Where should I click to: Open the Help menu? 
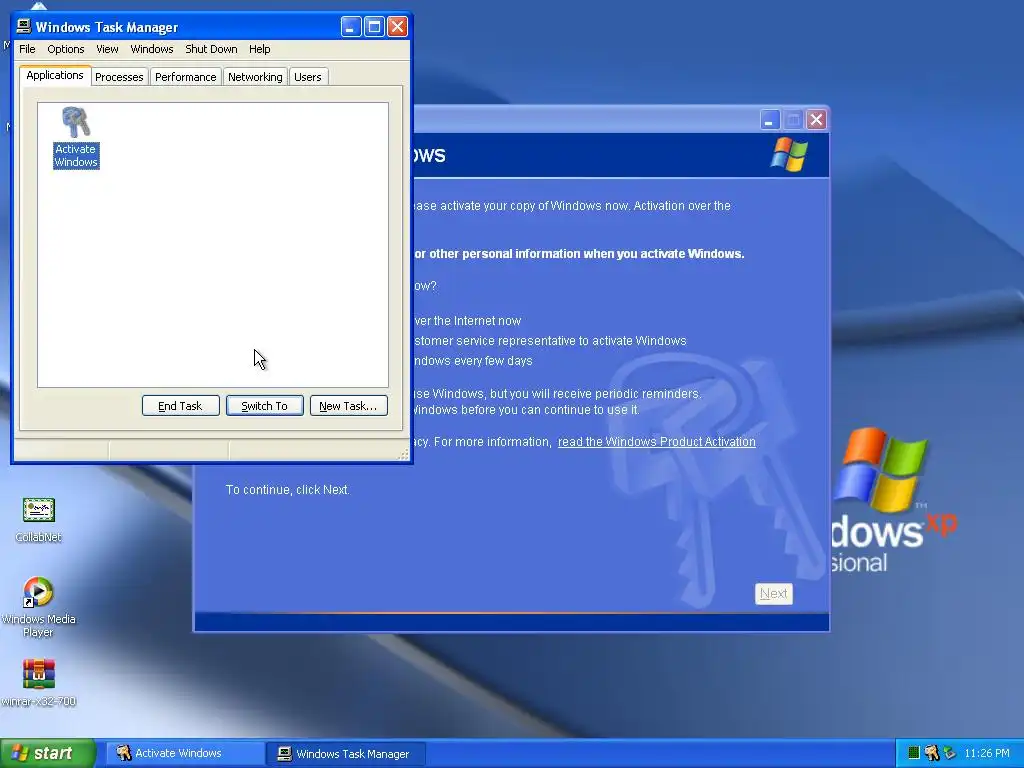[x=259, y=49]
